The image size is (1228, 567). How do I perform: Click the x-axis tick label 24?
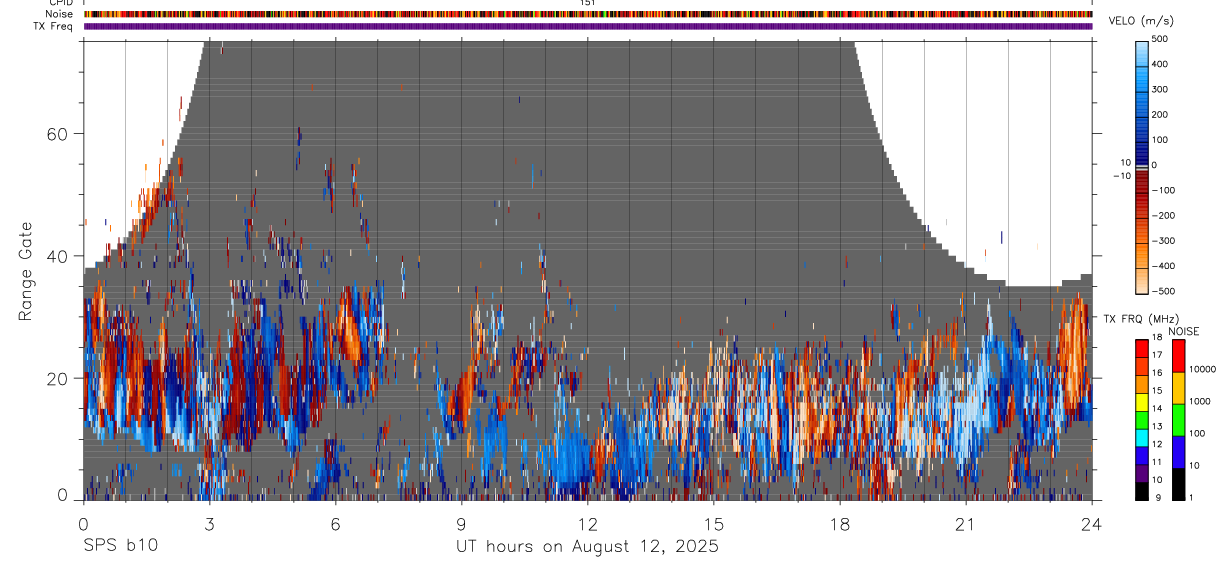click(x=1092, y=523)
